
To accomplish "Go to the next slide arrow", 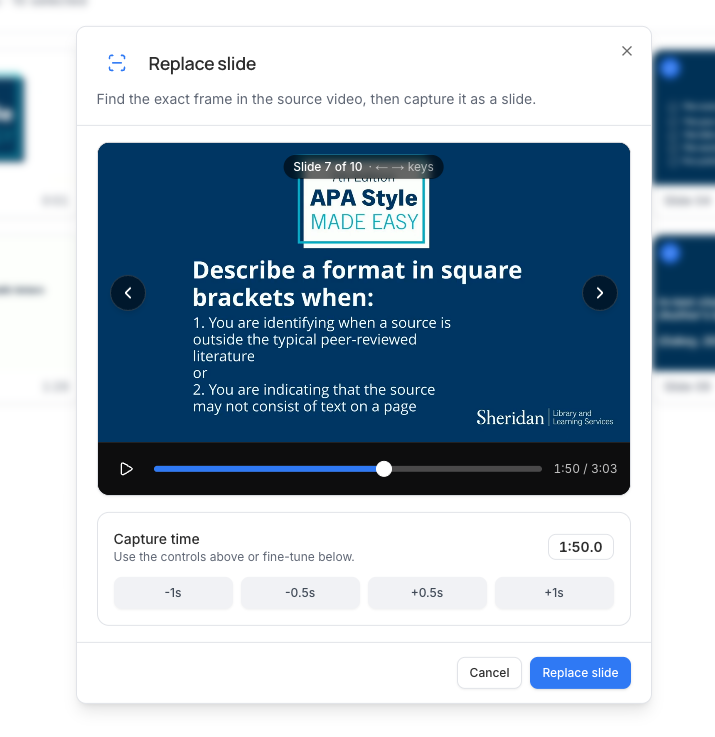I will (599, 293).
